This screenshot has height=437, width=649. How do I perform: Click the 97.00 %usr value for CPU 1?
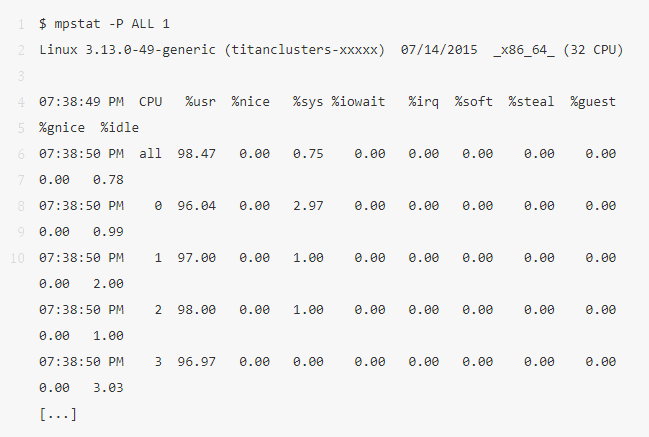coord(196,257)
